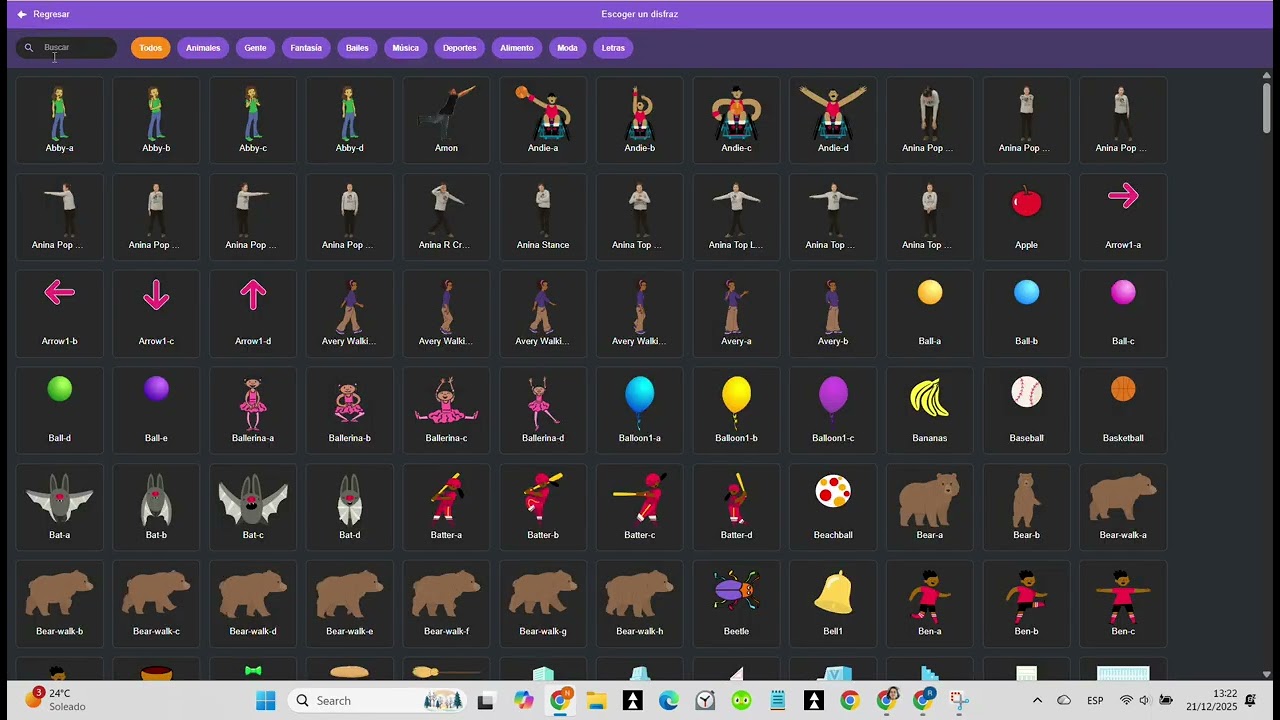The width and height of the screenshot is (1280, 720).
Task: Select the purple Ball-e costume
Action: click(156, 410)
